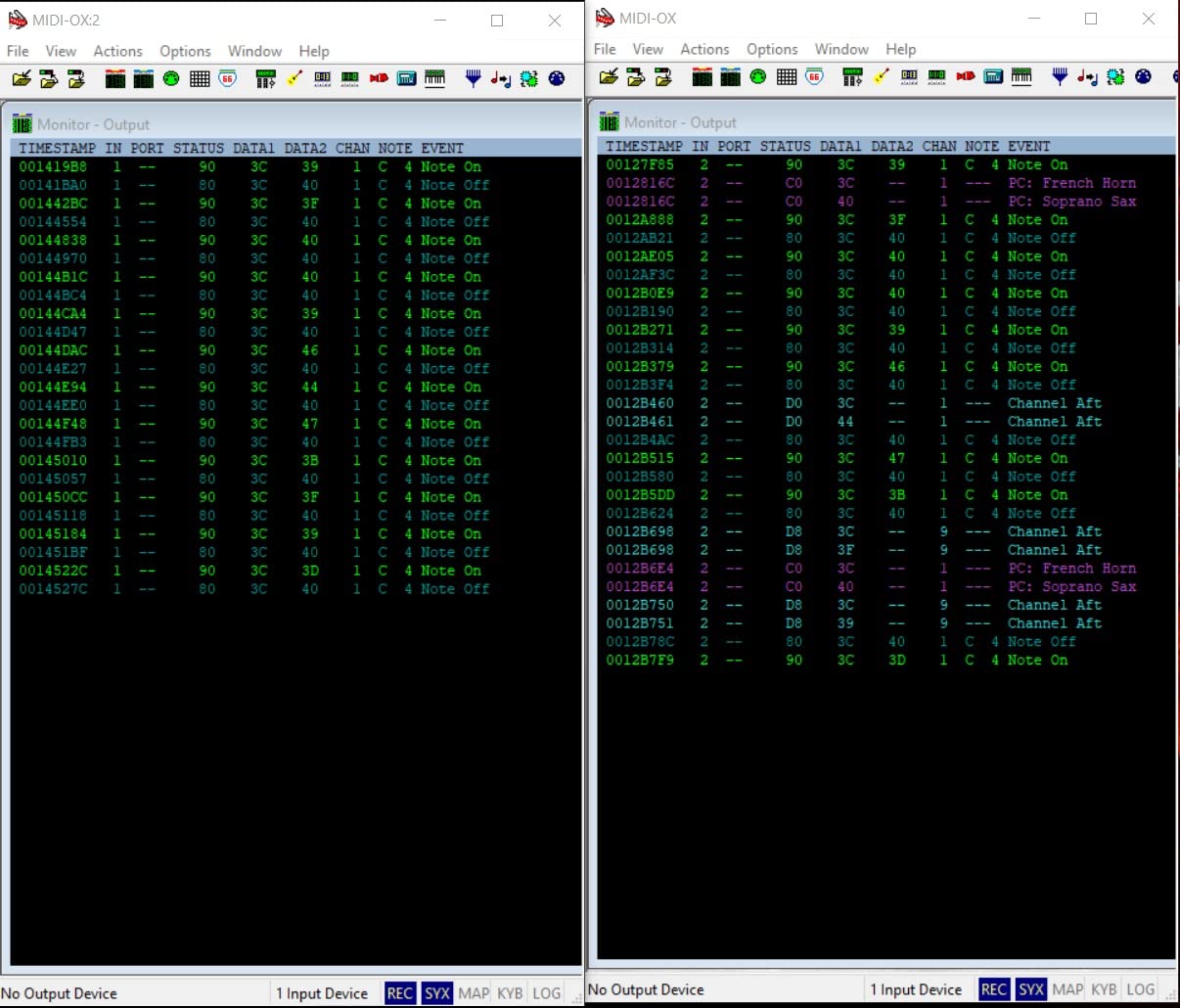
Task: Click the grid icon in right MIDI-OX toolbar
Action: coord(787,77)
